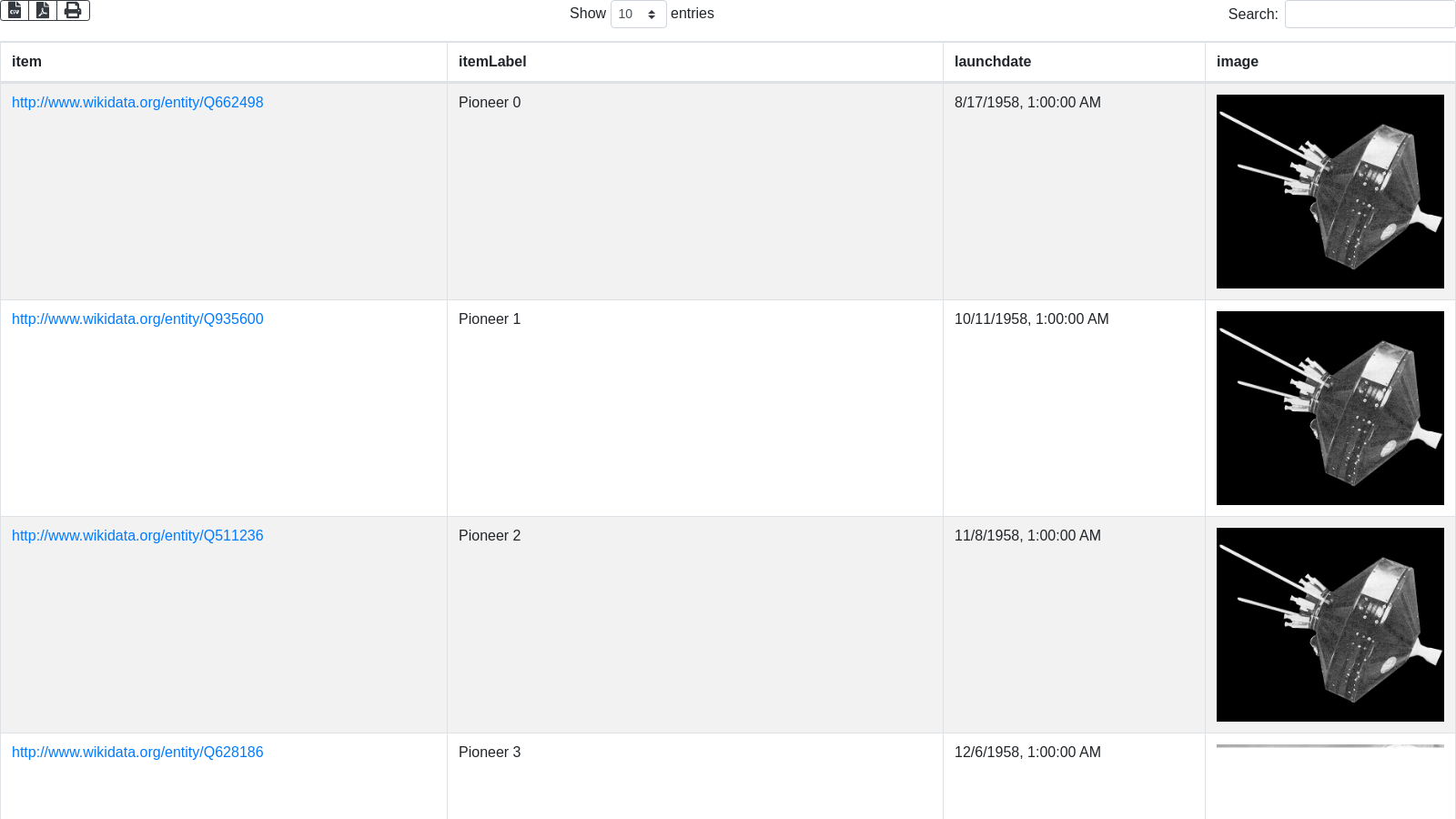Select the Pioneer 3 label cell
Viewport: 1456px width, 819px height.
pos(490,753)
